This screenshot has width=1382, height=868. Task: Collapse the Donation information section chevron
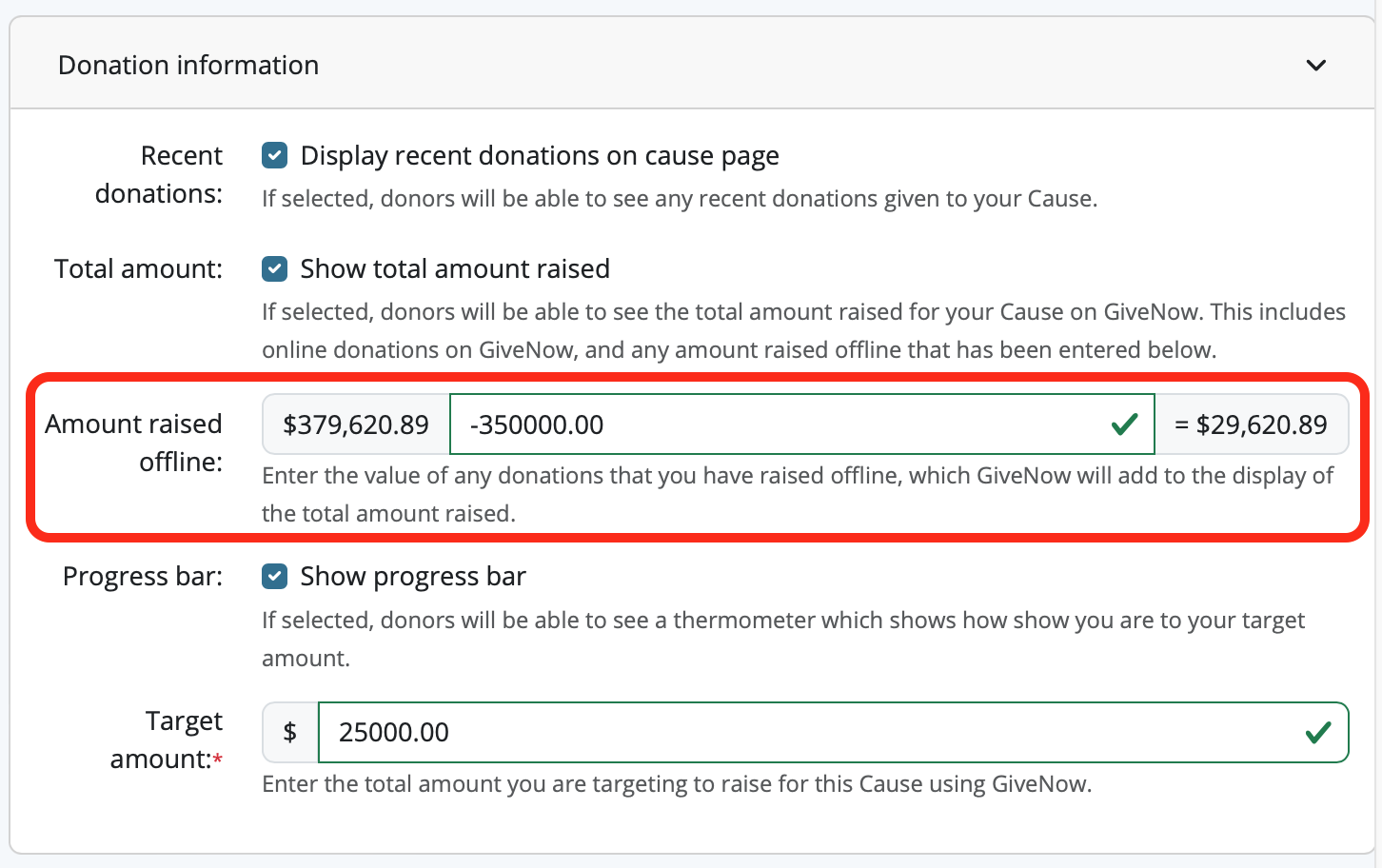1315,66
